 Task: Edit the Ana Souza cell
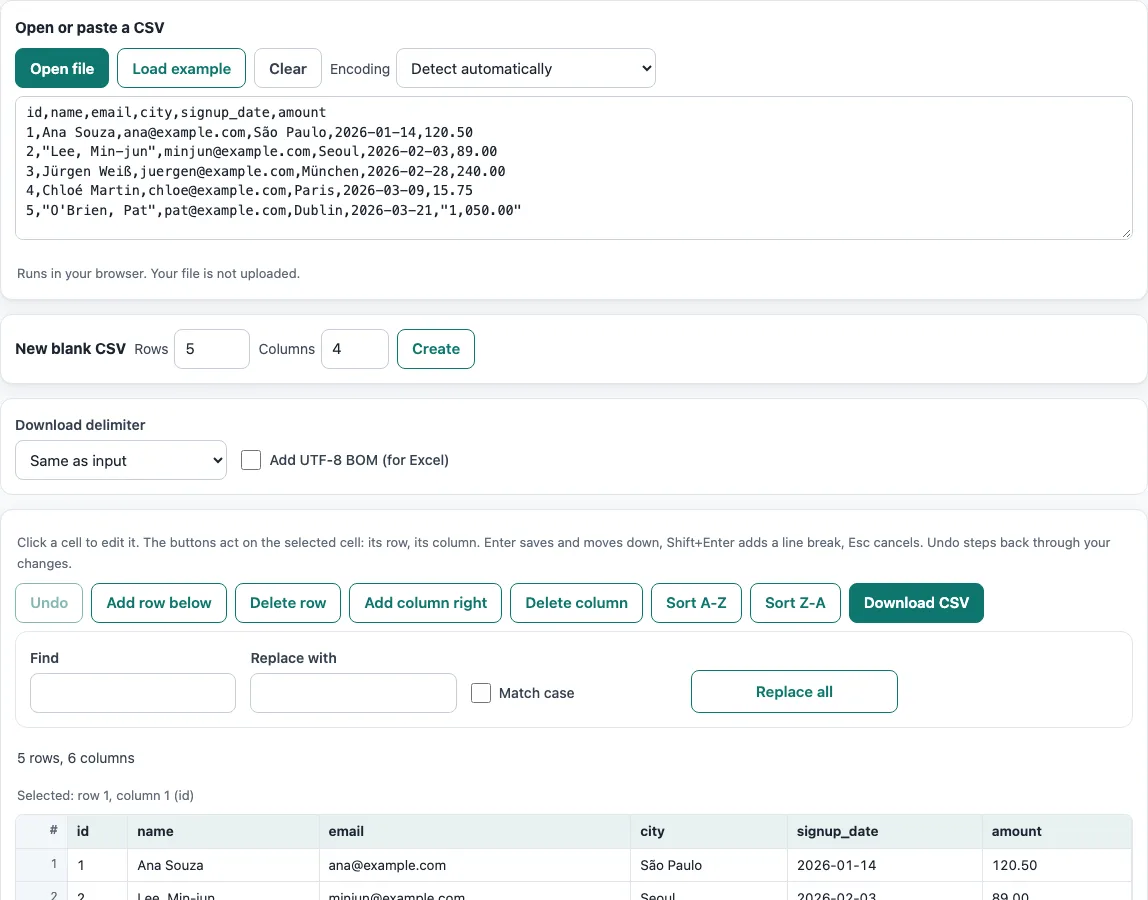coord(223,865)
